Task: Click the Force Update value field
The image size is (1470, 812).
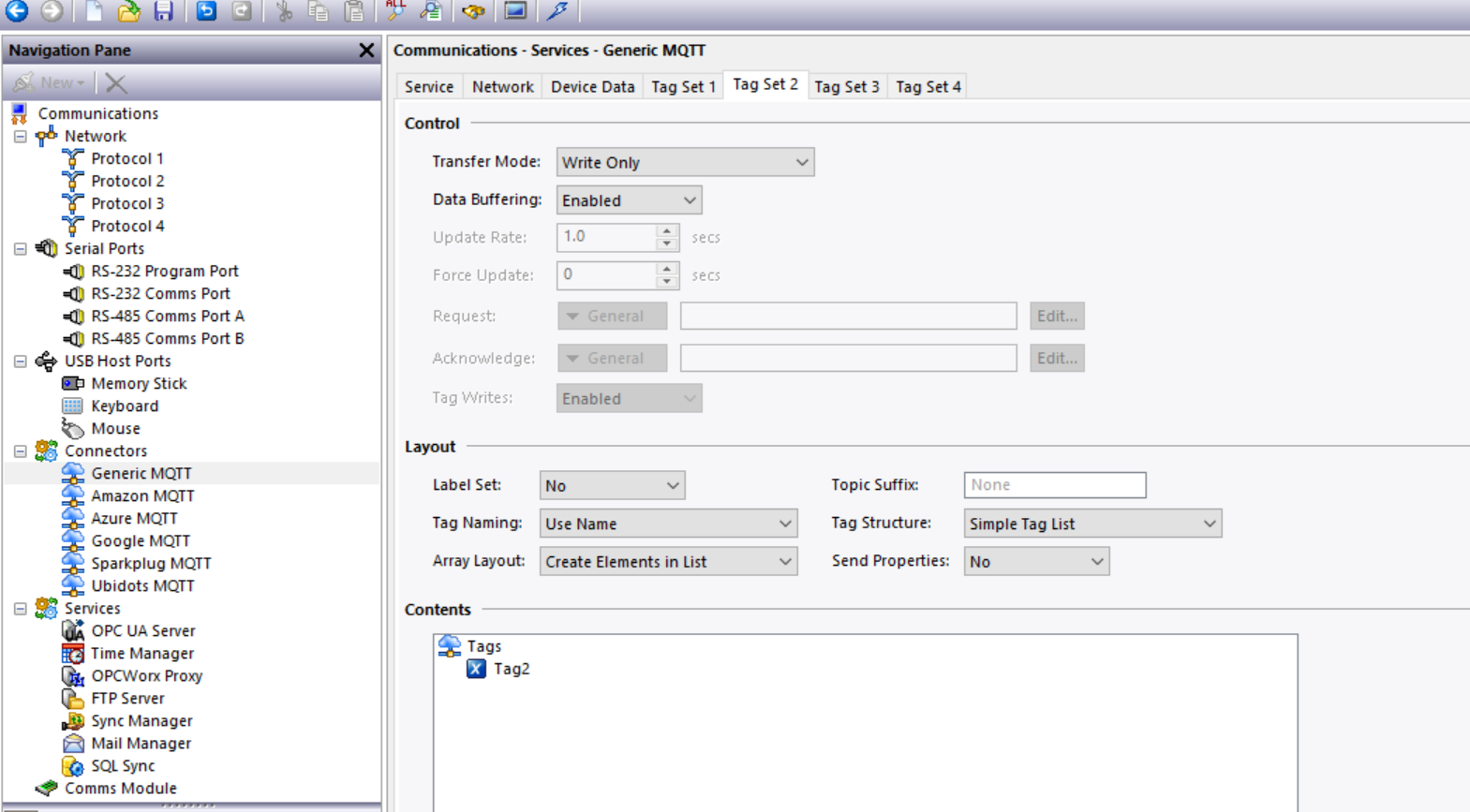Action: click(607, 274)
